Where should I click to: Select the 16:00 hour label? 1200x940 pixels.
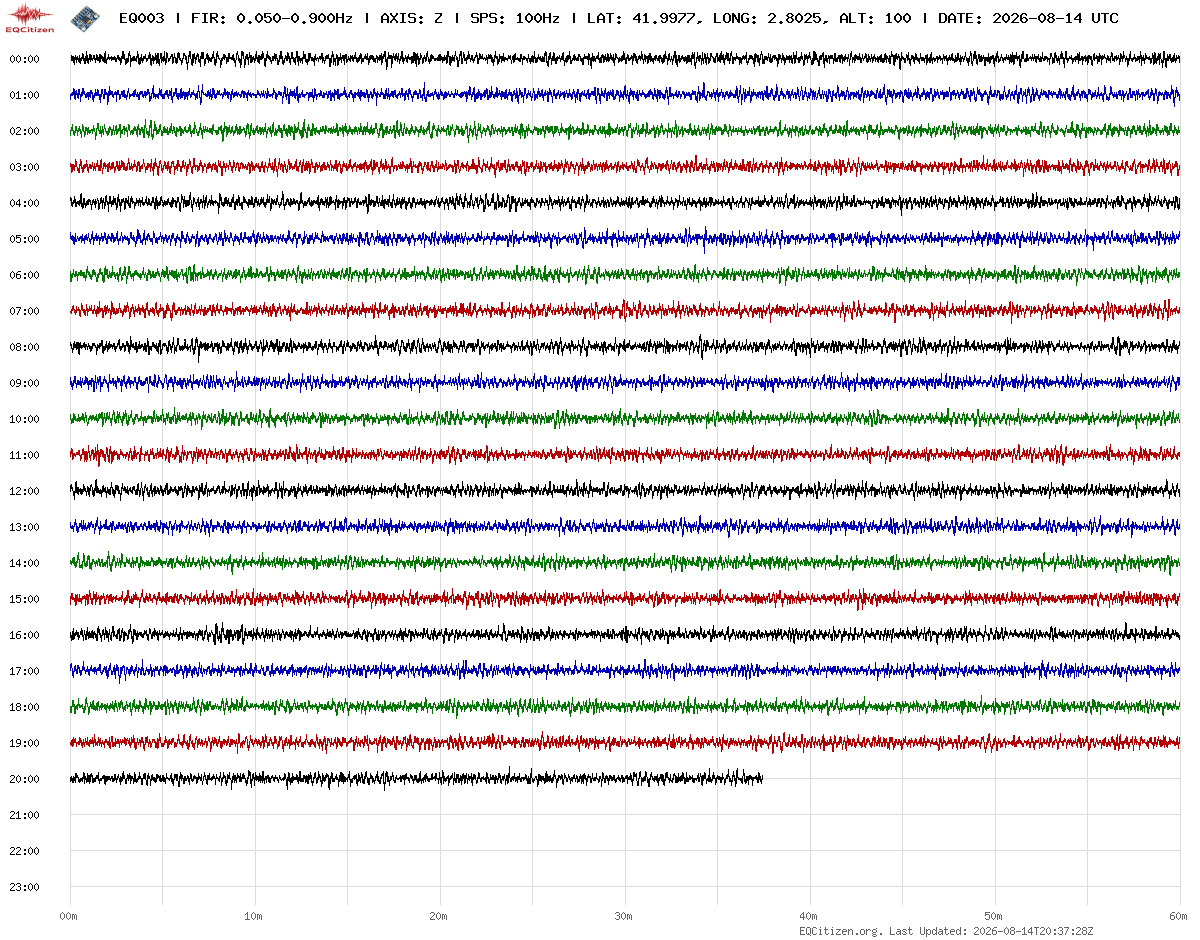(x=24, y=635)
